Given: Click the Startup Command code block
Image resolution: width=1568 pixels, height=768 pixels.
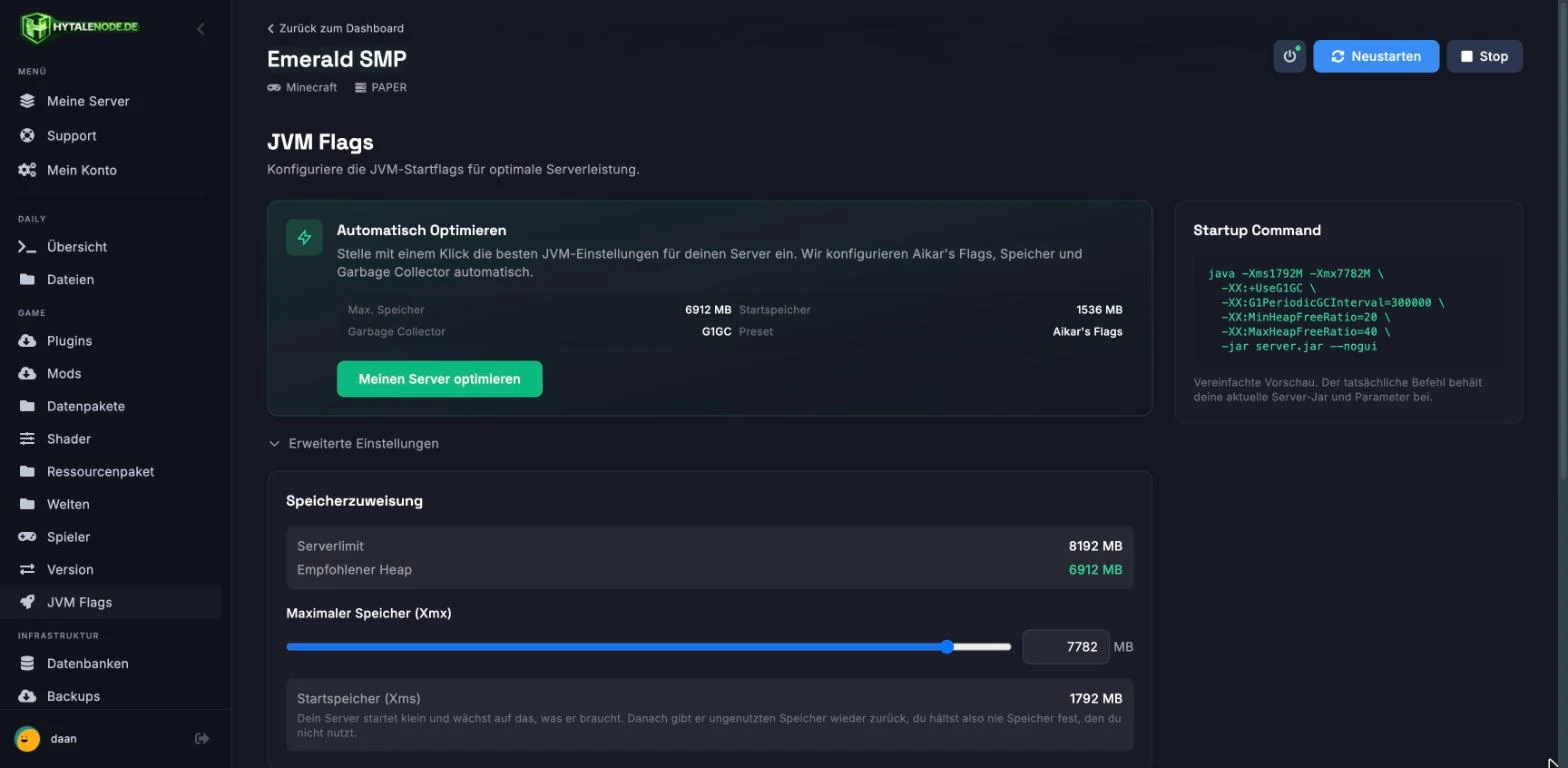Looking at the screenshot, I should [1348, 310].
